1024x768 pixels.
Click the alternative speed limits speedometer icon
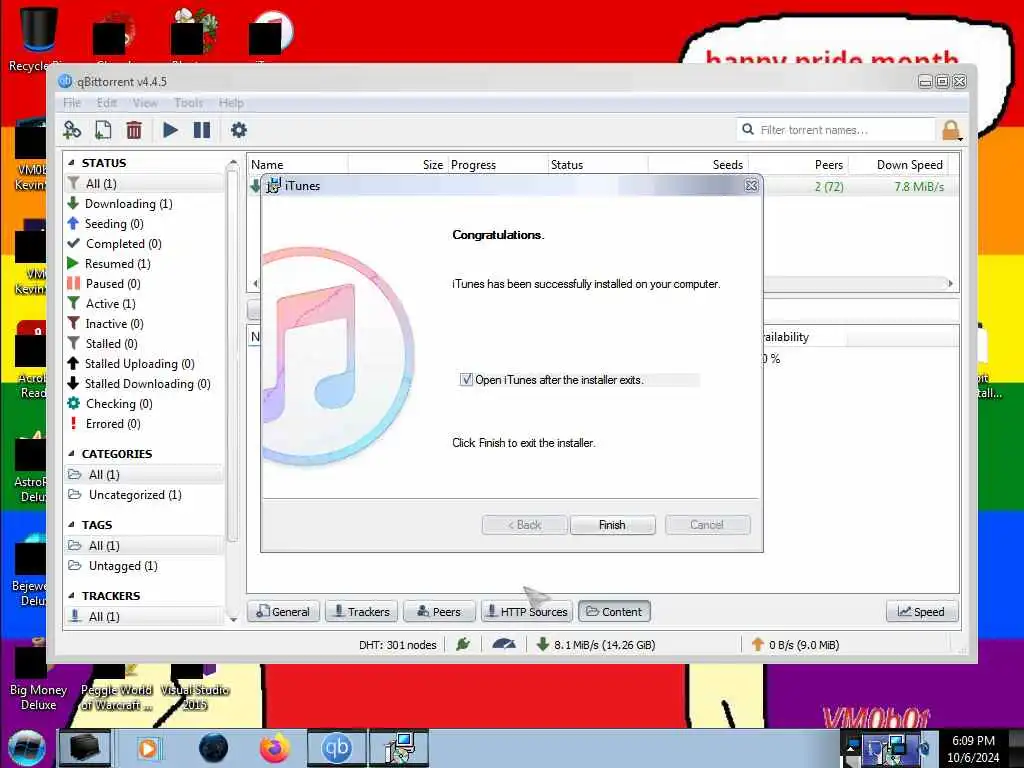(x=504, y=645)
